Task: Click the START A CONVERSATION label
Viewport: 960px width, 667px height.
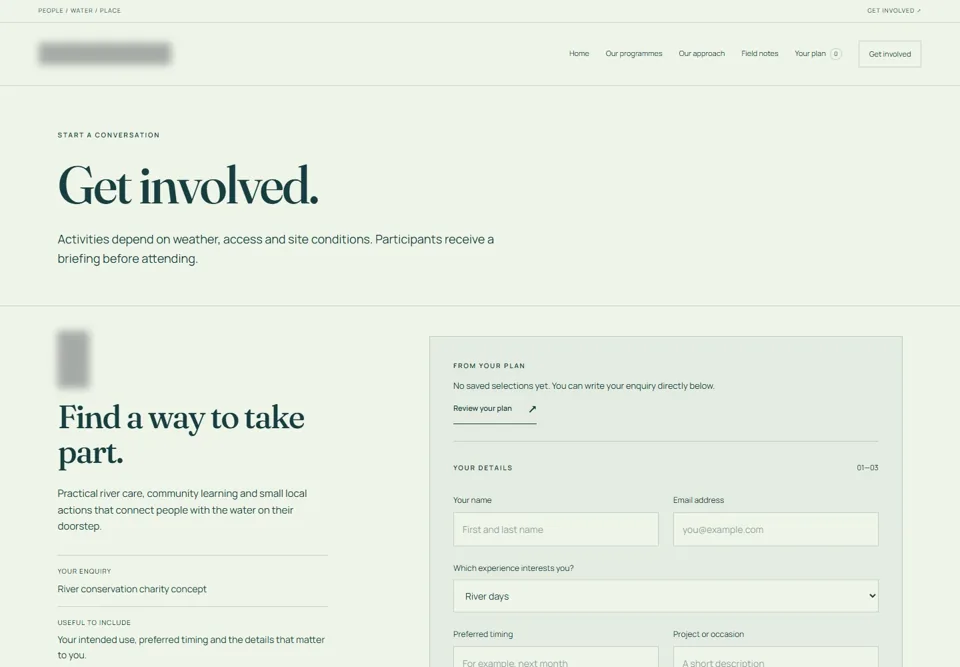Action: pos(108,135)
